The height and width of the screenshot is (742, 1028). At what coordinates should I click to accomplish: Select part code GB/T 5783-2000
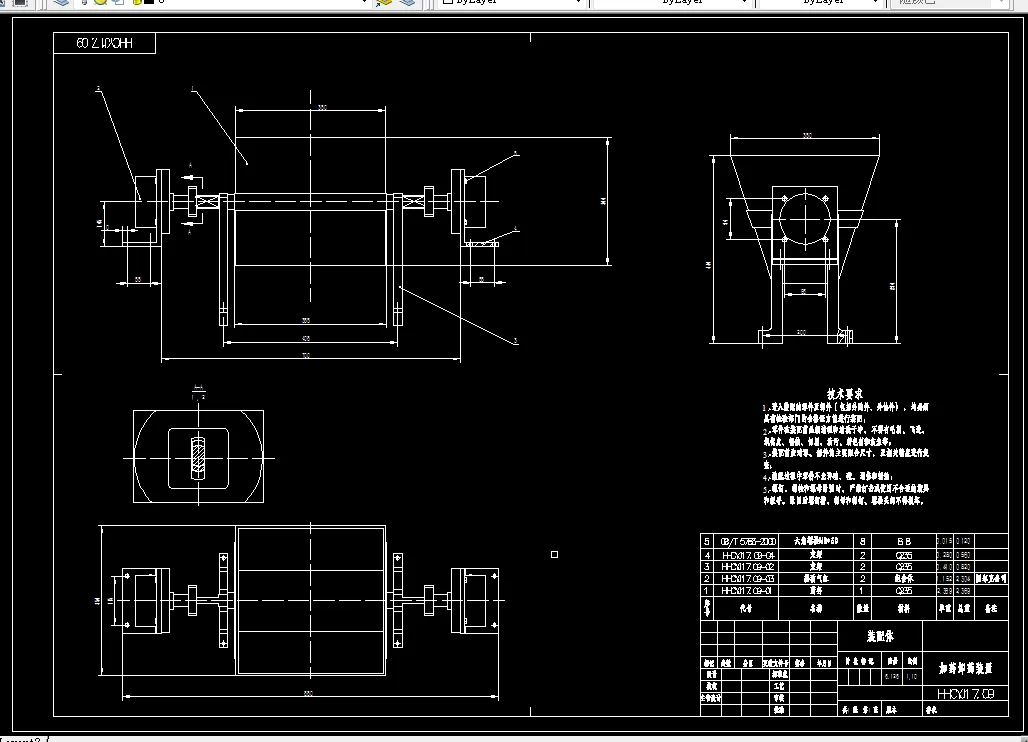[x=747, y=541]
